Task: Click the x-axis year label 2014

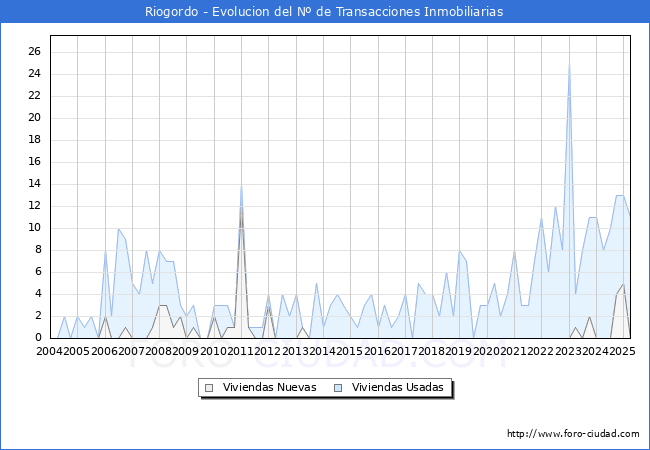Action: (323, 351)
